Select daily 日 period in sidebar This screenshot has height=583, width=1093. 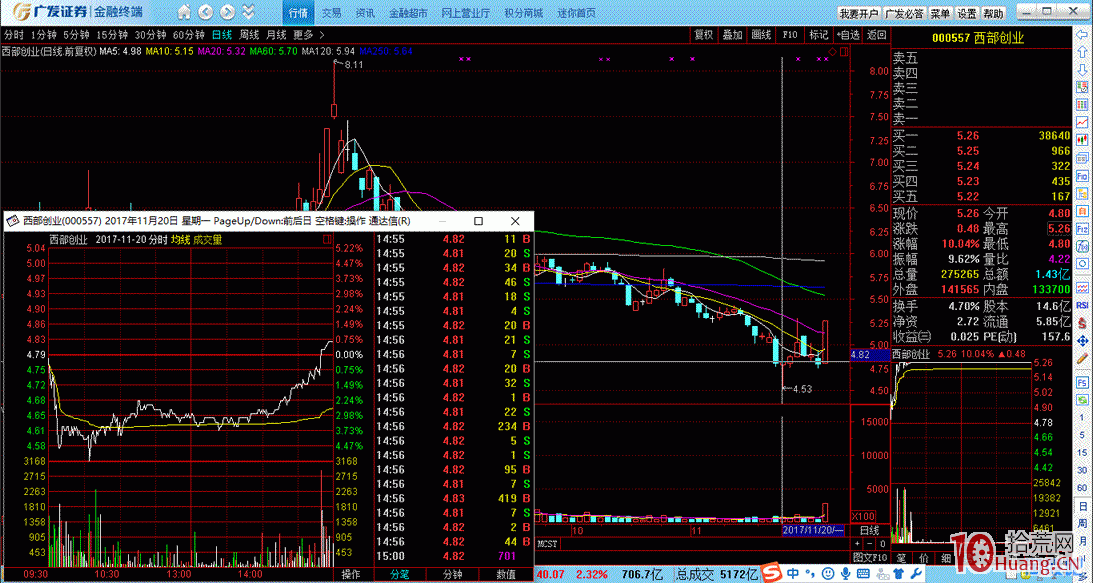coord(1082,505)
